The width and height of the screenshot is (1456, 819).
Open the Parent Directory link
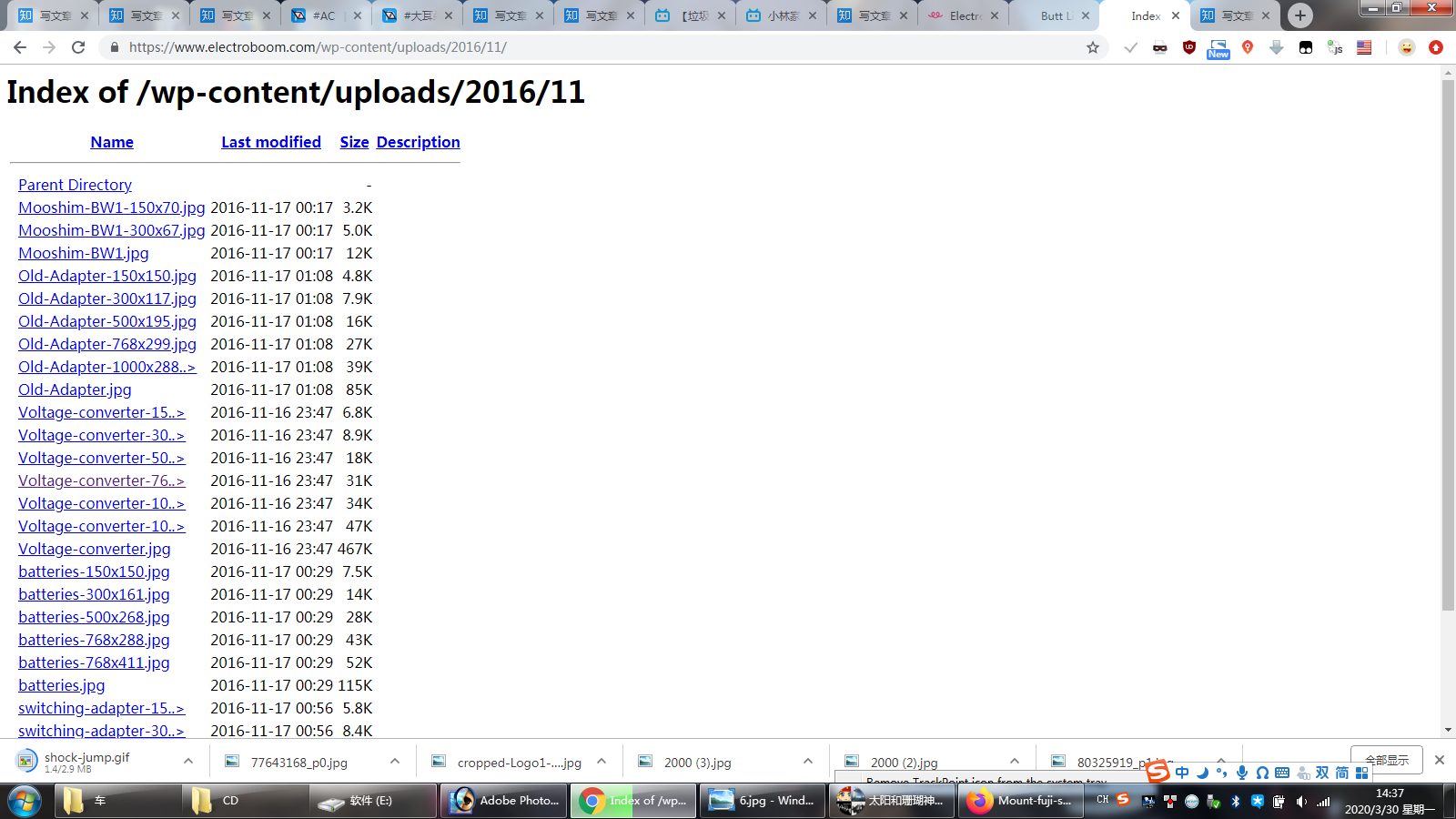(75, 185)
